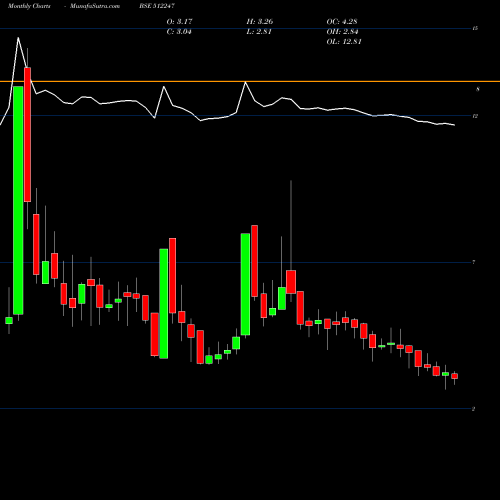The image size is (500, 500).
Task: Select the 'BSE 512247' ticker label
Action: tap(157, 6)
